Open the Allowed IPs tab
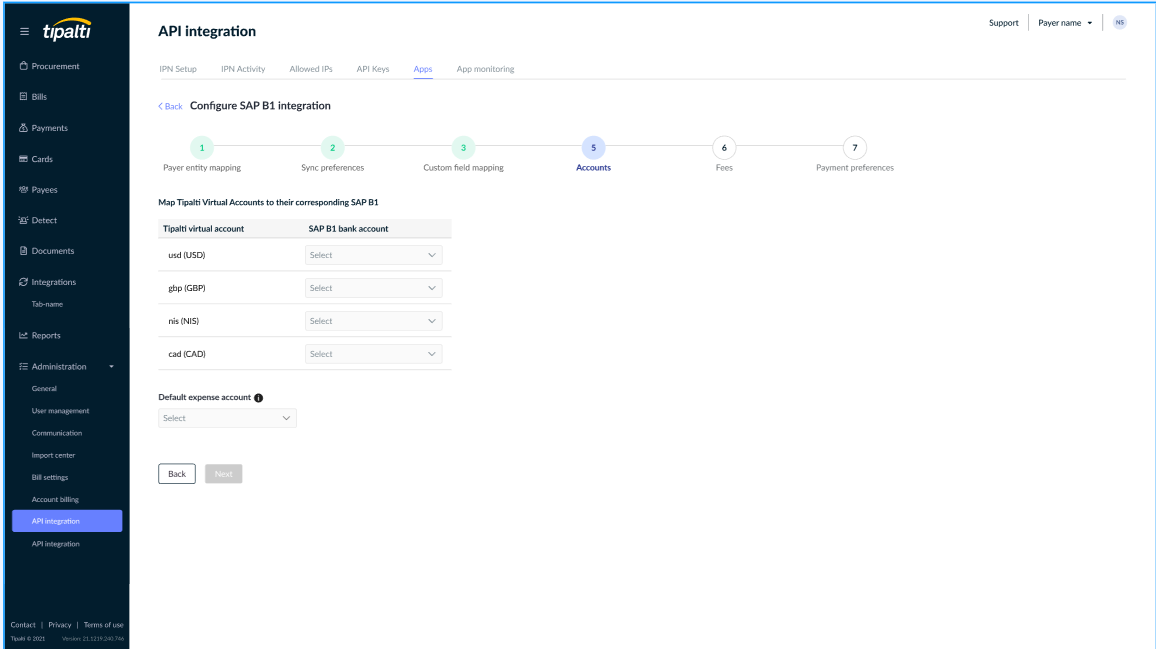The width and height of the screenshot is (1156, 649). [311, 69]
